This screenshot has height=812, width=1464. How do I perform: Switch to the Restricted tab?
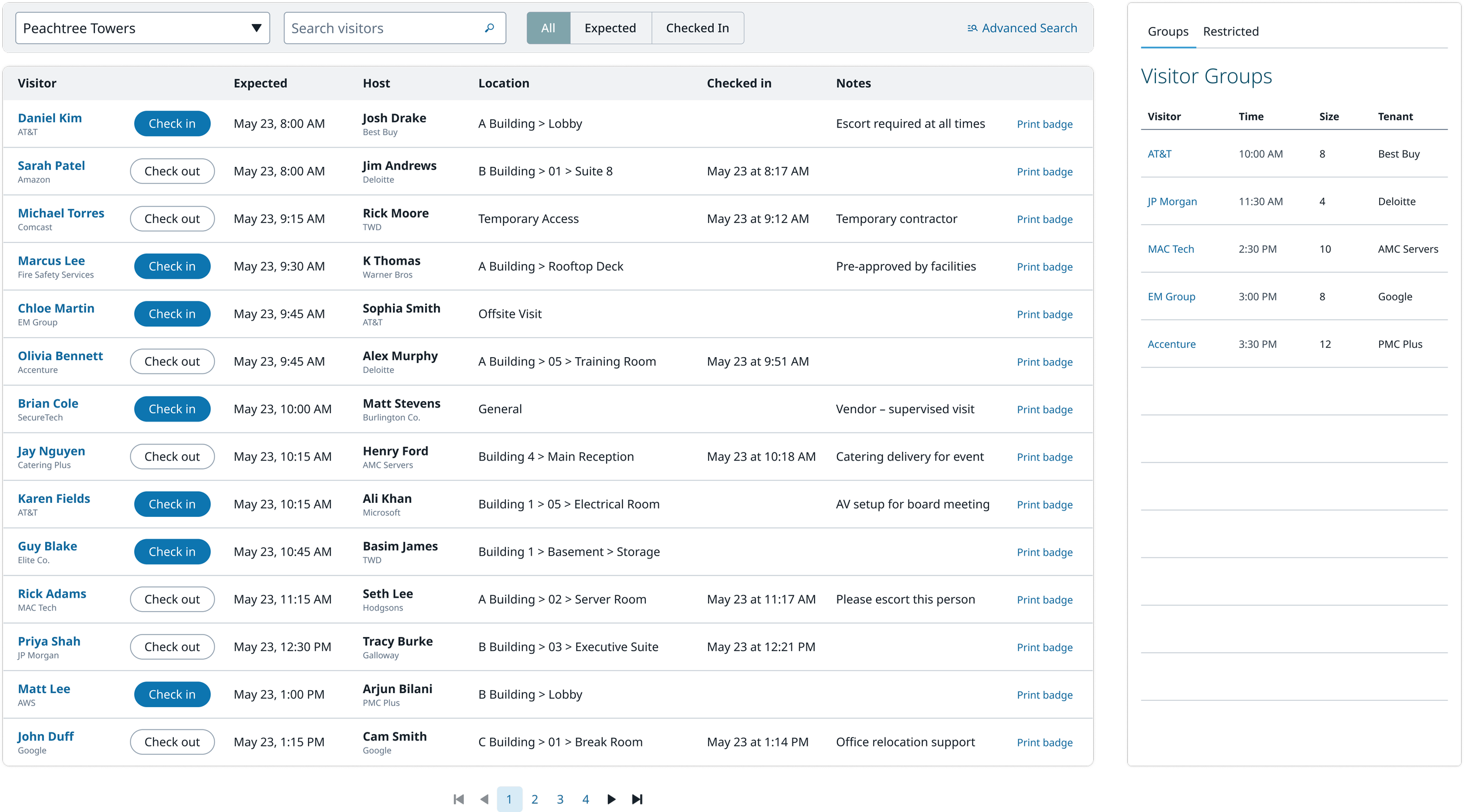tap(1230, 32)
